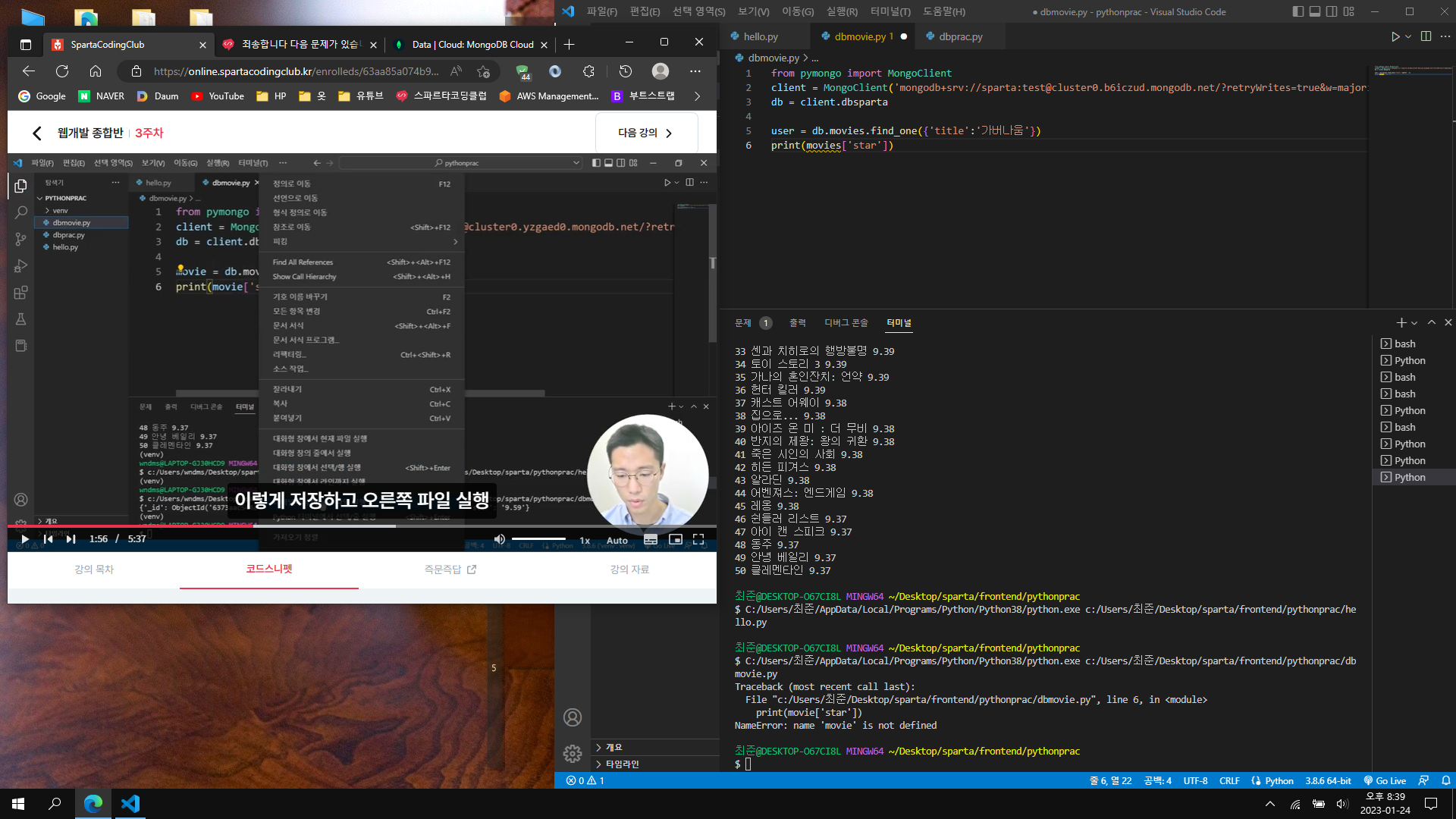Go back from lecture page header
Screen dimensions: 1456x819
pos(36,133)
